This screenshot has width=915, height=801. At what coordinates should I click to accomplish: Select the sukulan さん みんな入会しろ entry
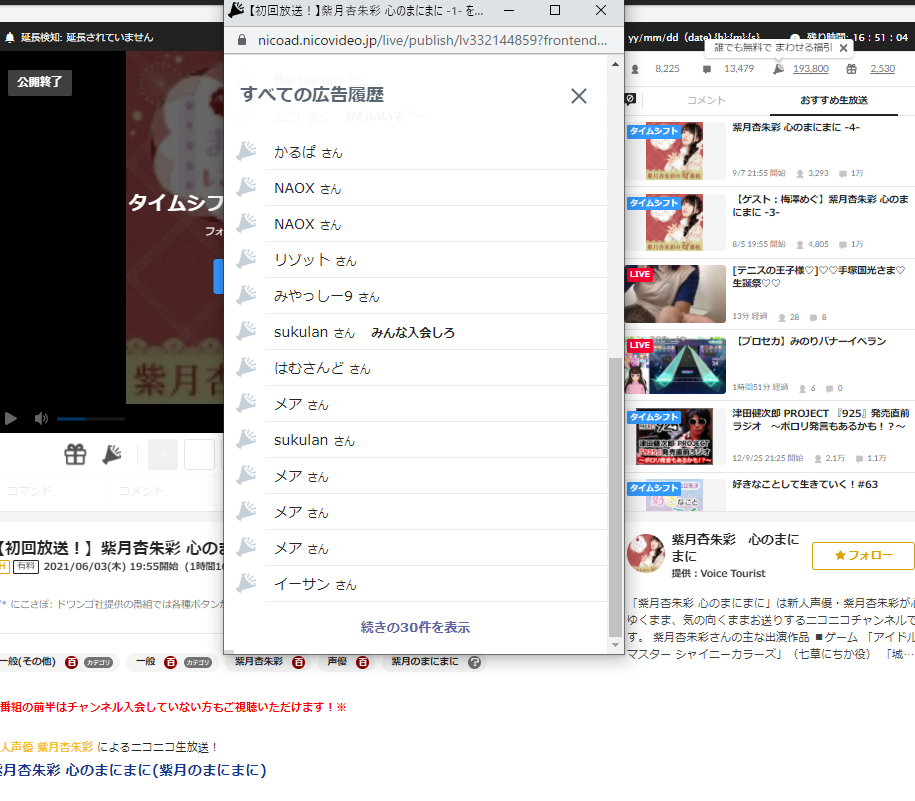(436, 332)
